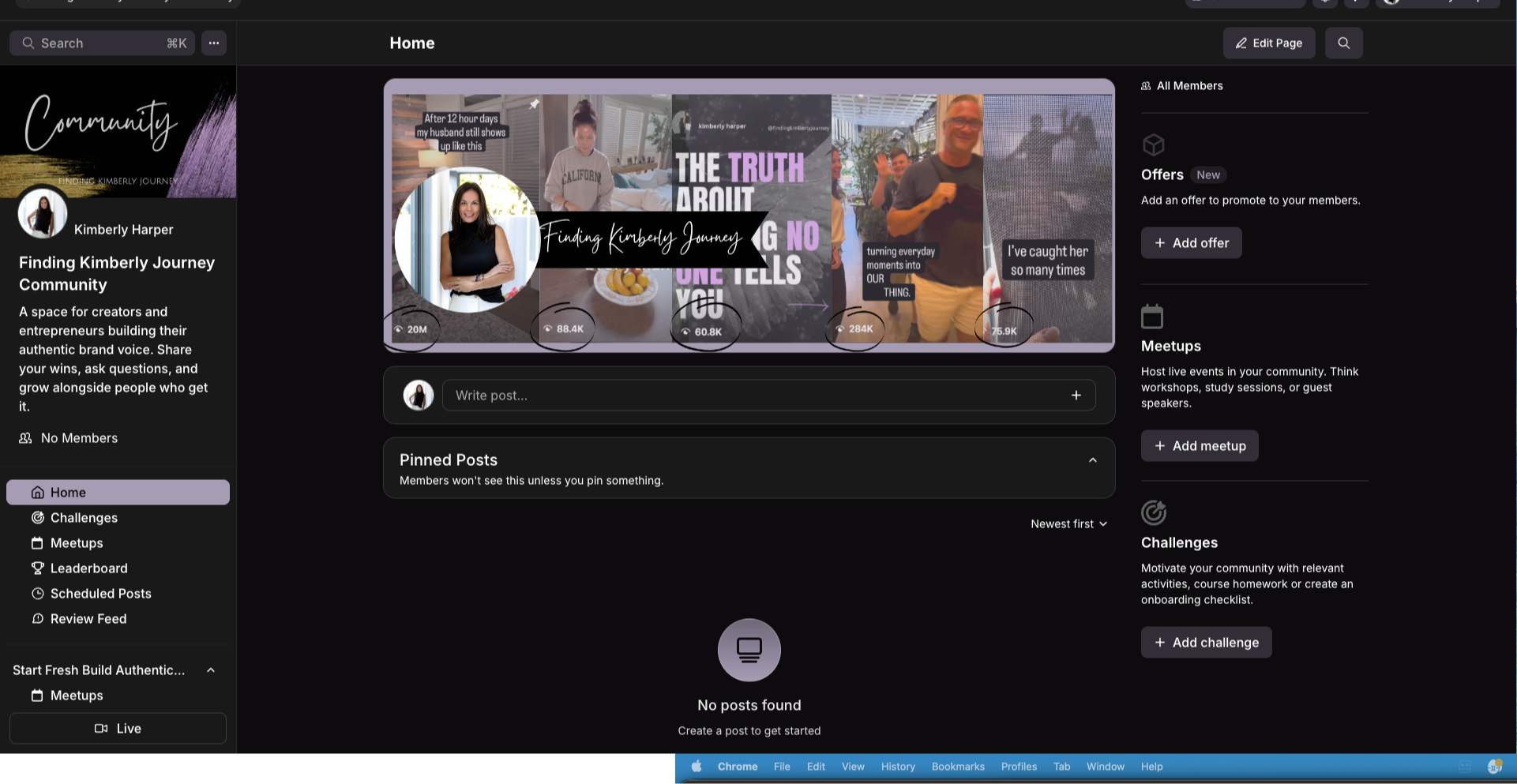Click the monitor icon above No posts found
The image size is (1517, 784).
(x=749, y=650)
